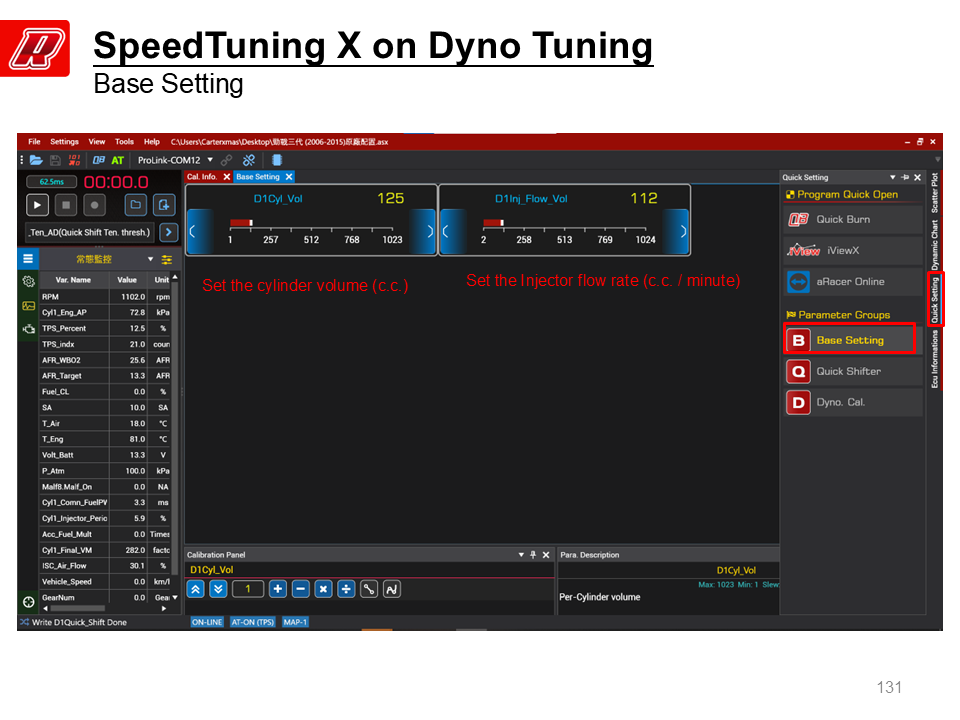Open aRacer Online
The image size is (960, 720).
click(x=853, y=282)
